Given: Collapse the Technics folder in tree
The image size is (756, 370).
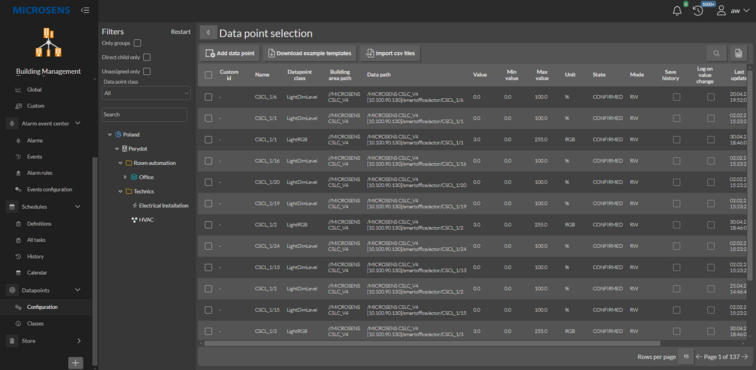Looking at the screenshot, I should (x=121, y=192).
